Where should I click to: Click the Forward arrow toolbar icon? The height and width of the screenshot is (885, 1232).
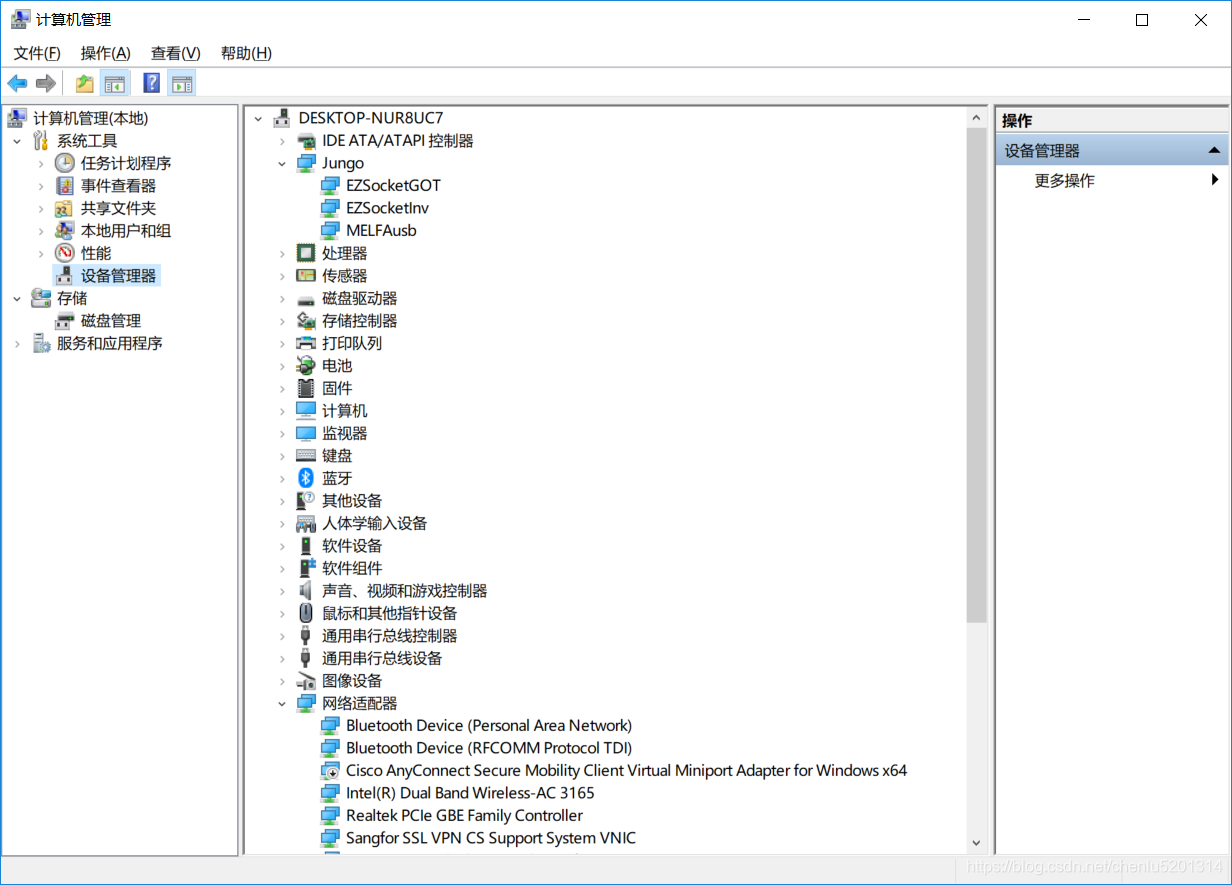tap(45, 83)
